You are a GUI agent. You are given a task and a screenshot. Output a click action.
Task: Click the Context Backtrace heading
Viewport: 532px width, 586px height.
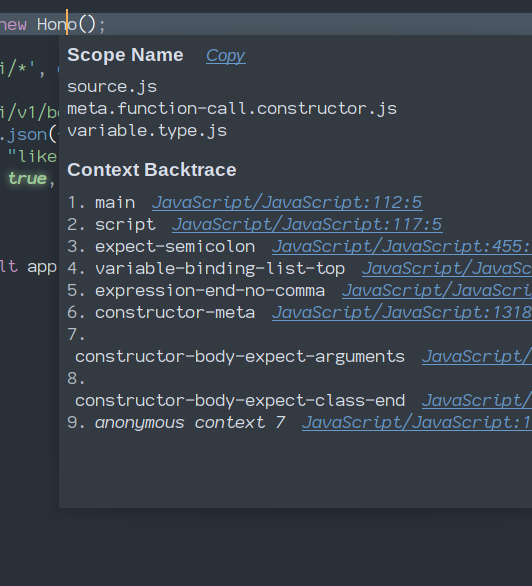(x=152, y=170)
